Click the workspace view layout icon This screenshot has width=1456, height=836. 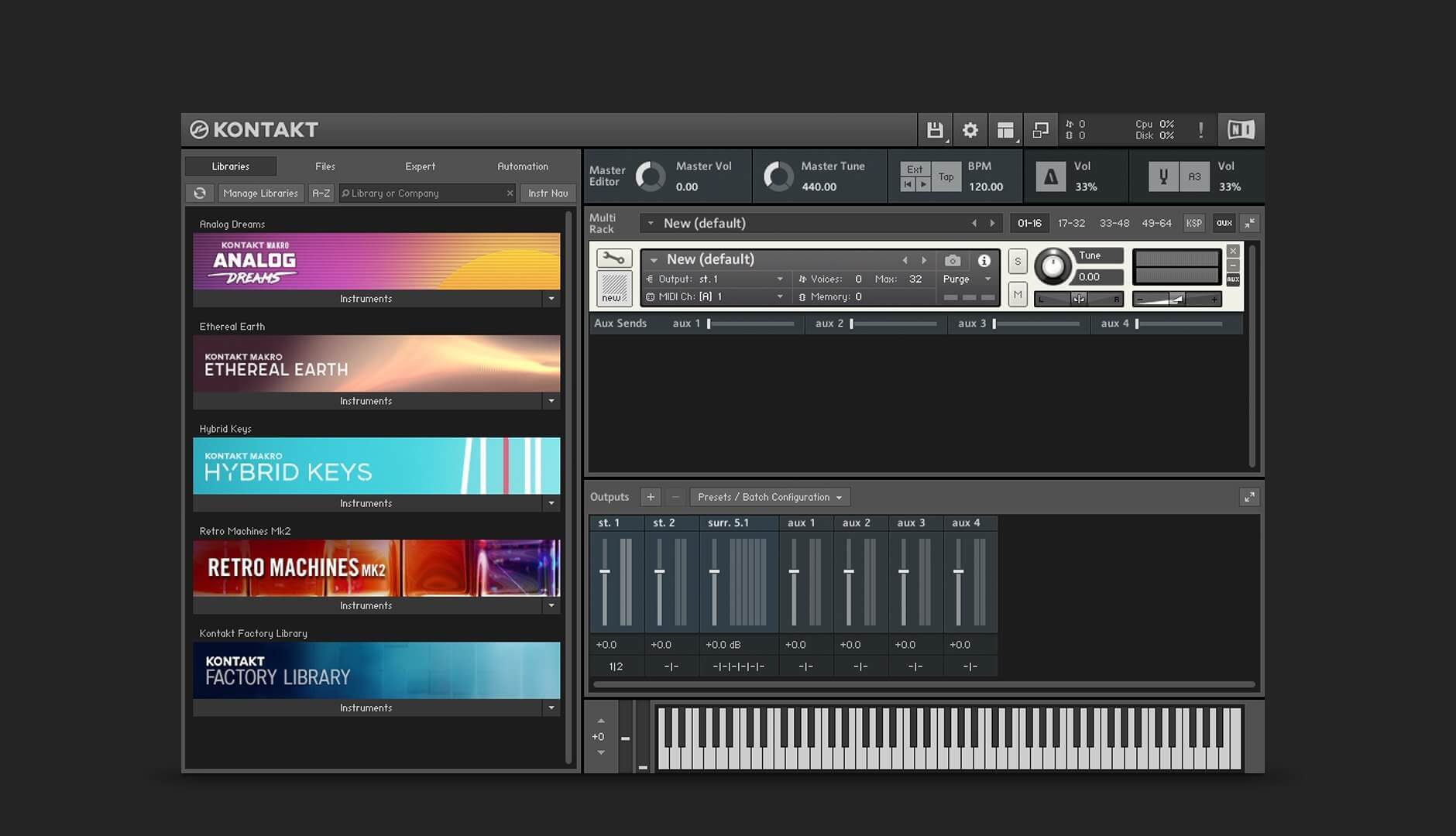click(1005, 129)
